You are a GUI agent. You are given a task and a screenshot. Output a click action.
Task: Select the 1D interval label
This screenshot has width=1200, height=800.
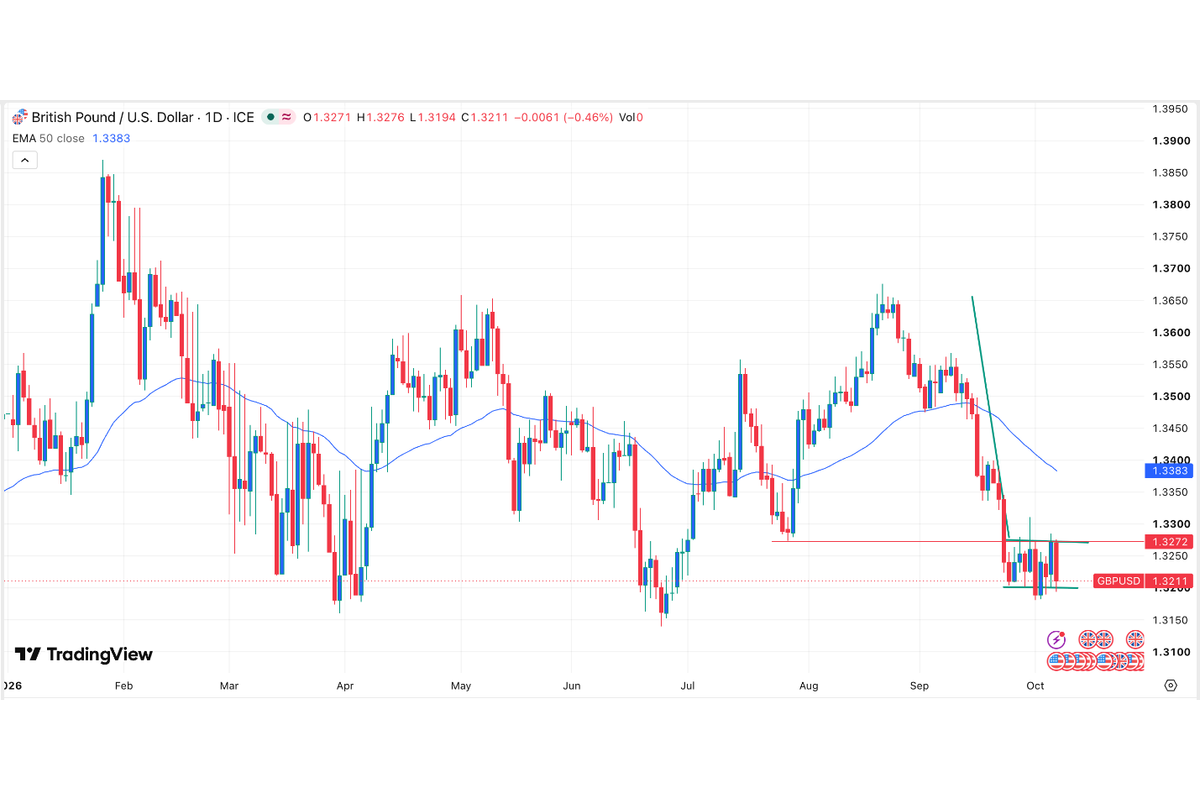click(x=214, y=117)
